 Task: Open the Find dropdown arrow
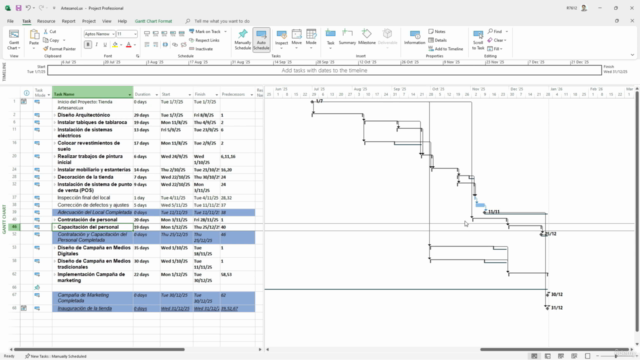coord(507,31)
